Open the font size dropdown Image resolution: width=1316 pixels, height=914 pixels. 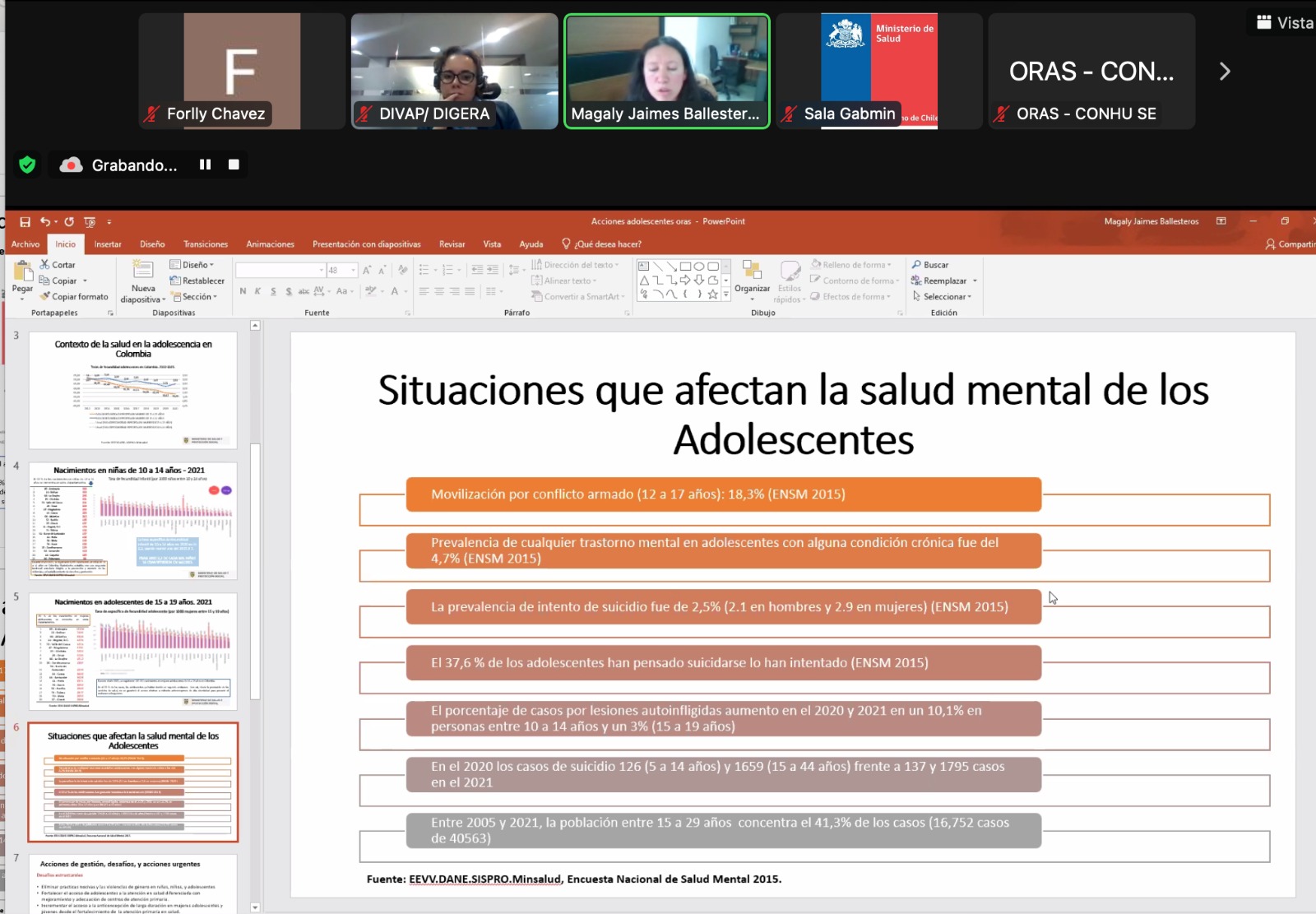(354, 270)
